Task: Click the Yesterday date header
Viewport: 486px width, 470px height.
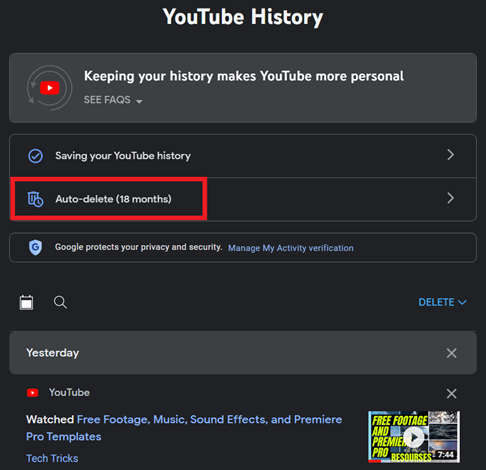Action: [53, 353]
